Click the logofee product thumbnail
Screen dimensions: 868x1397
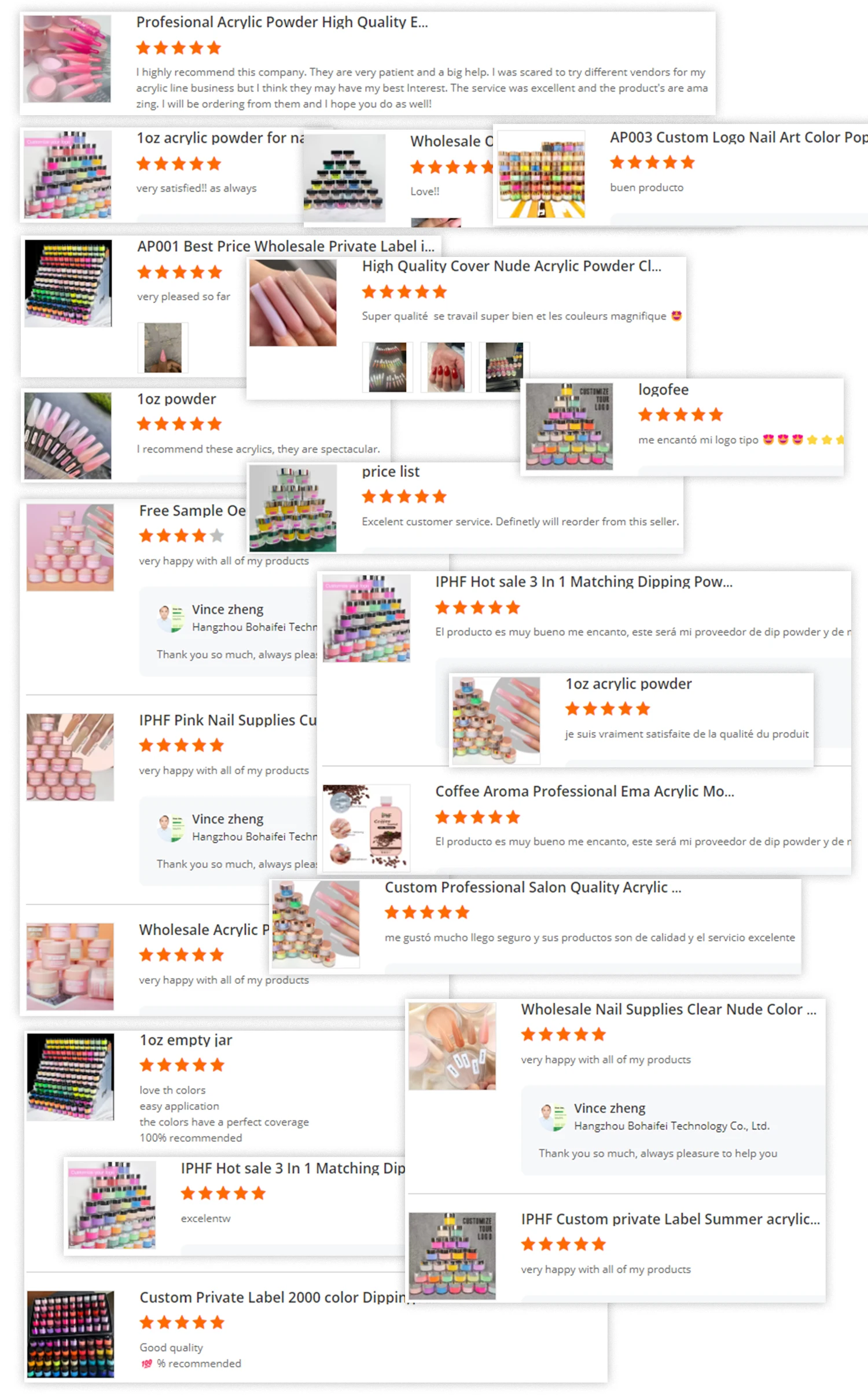tap(569, 426)
